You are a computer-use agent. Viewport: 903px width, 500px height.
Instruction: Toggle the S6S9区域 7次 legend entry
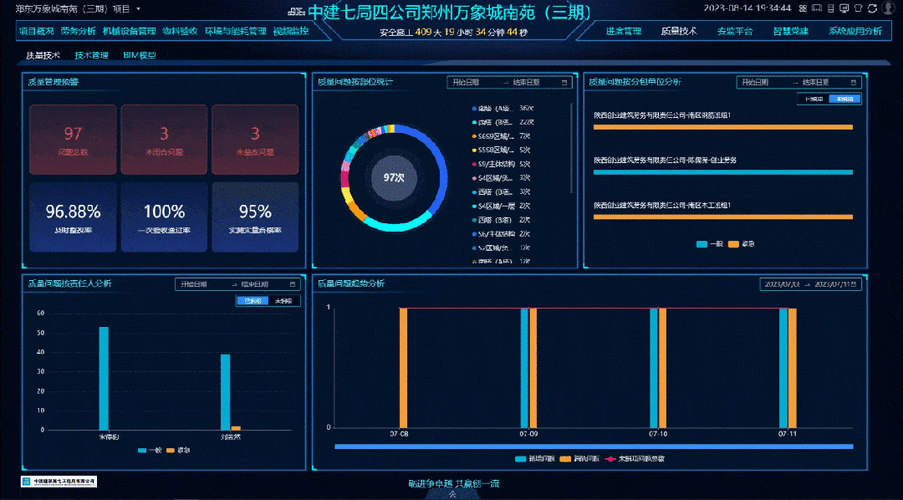501,136
